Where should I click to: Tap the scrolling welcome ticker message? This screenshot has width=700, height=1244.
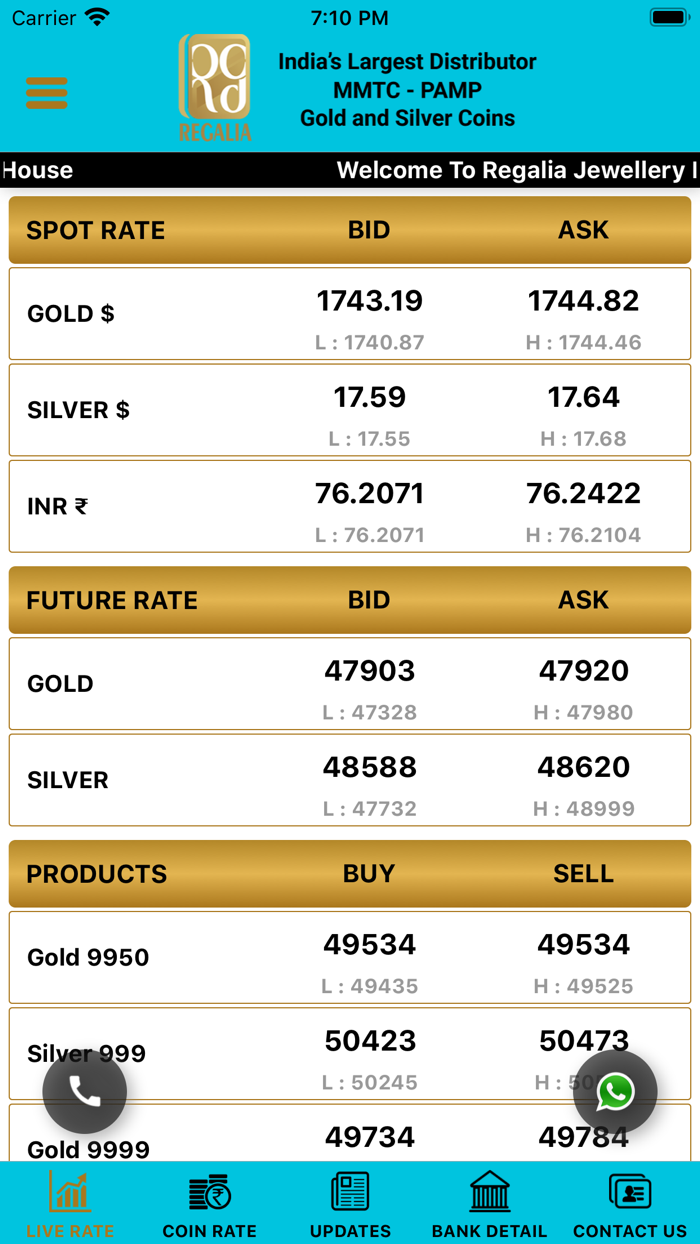point(350,170)
